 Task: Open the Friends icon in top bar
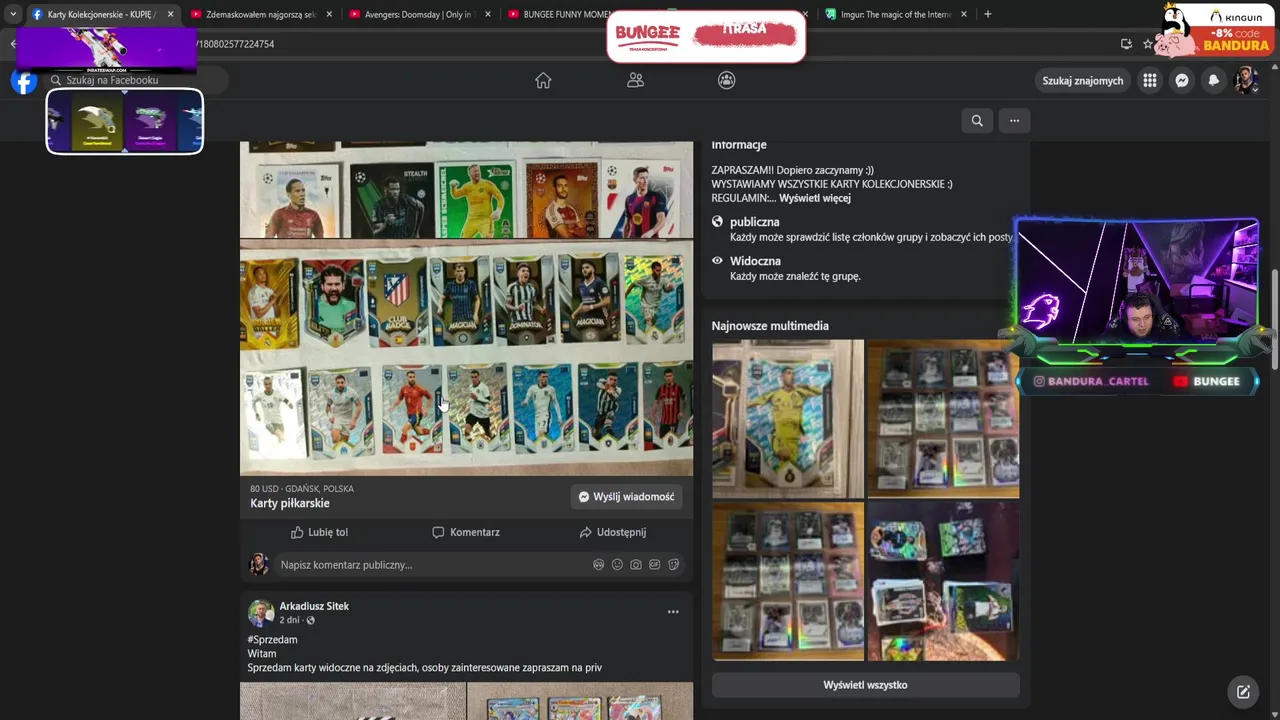(635, 80)
